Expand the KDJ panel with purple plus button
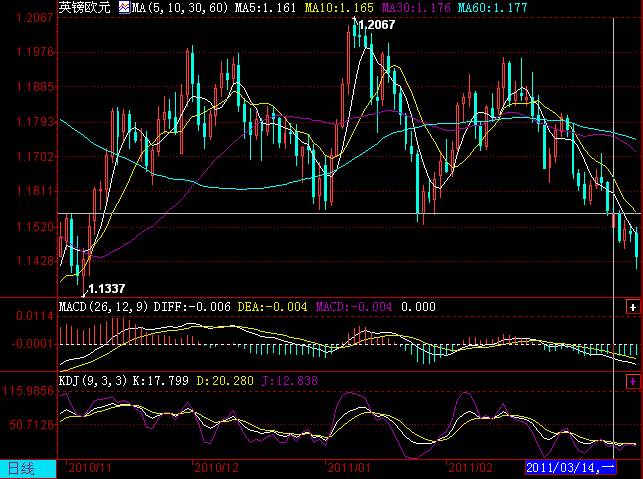The image size is (643, 479). point(633,382)
